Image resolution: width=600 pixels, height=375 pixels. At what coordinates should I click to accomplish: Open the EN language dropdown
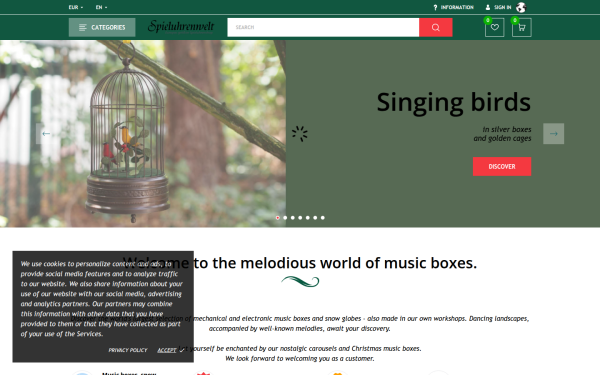101,7
